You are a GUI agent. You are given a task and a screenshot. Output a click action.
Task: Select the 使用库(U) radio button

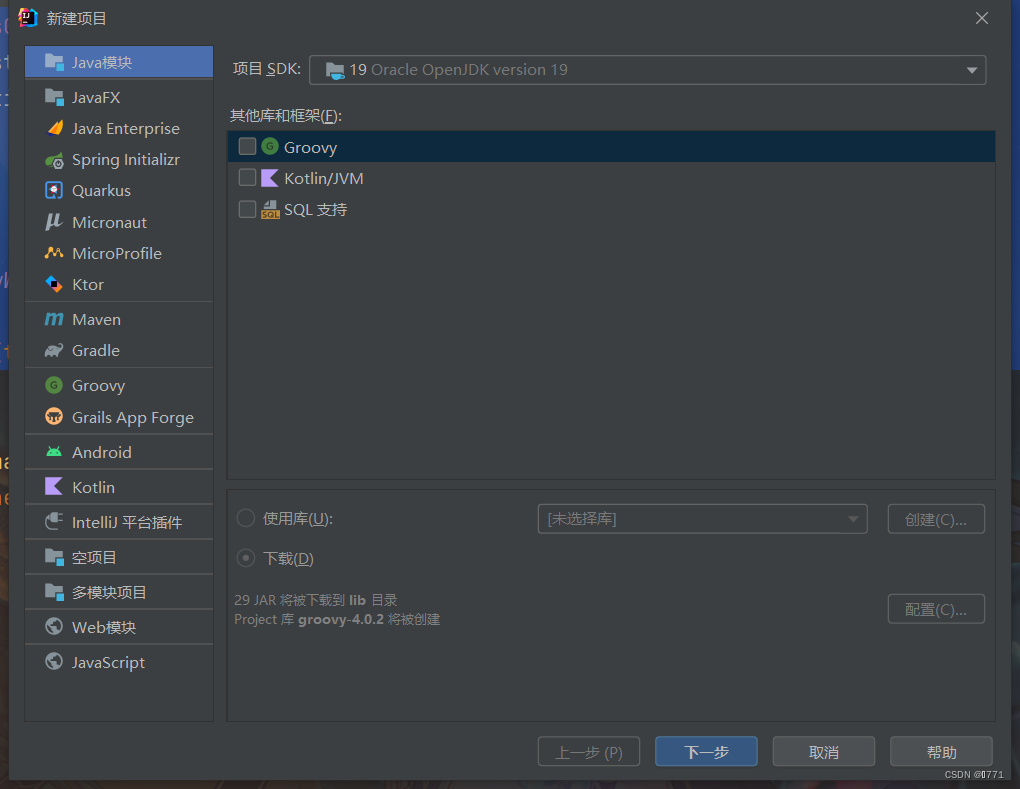(x=246, y=518)
